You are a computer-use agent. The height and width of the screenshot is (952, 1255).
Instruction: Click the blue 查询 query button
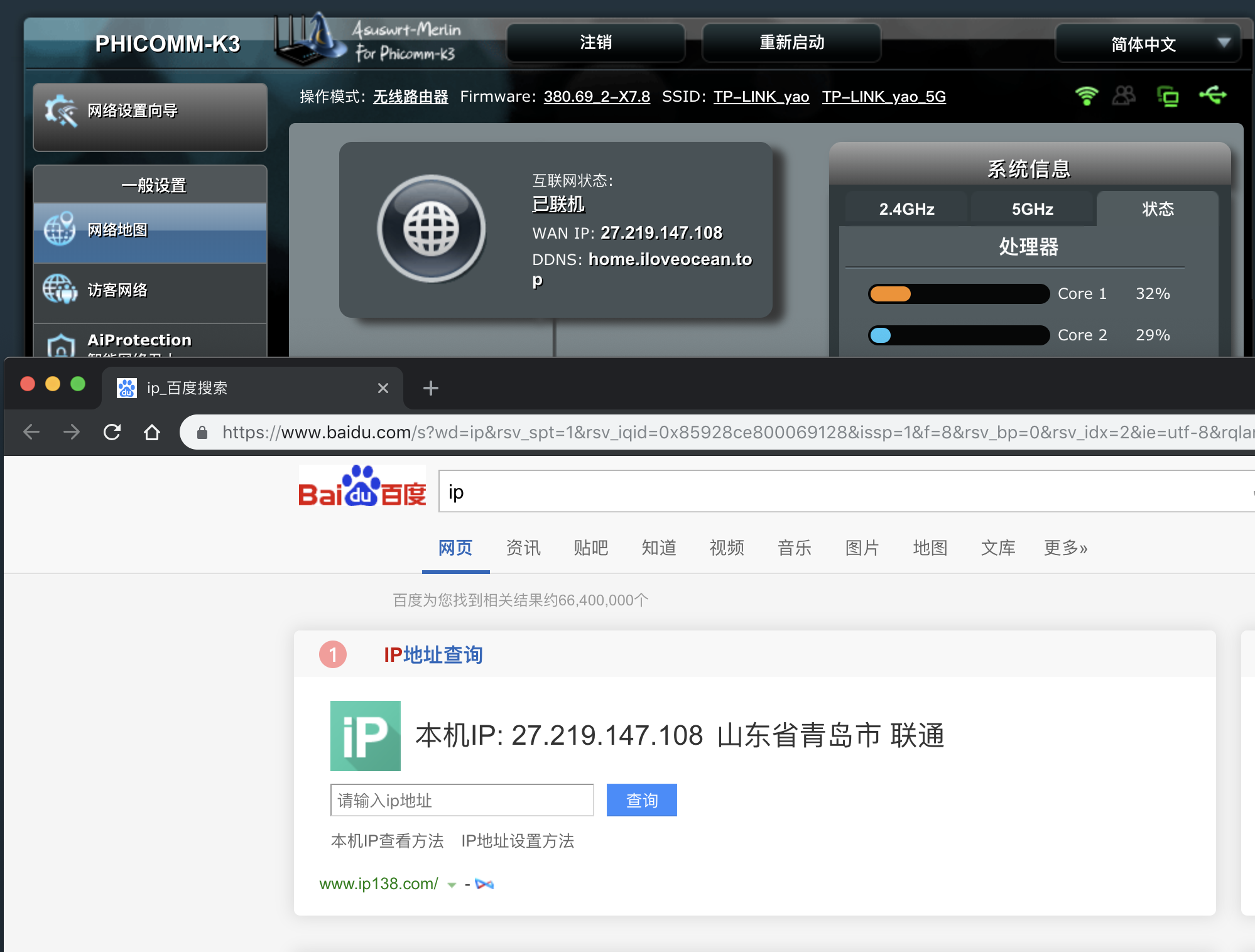click(642, 800)
